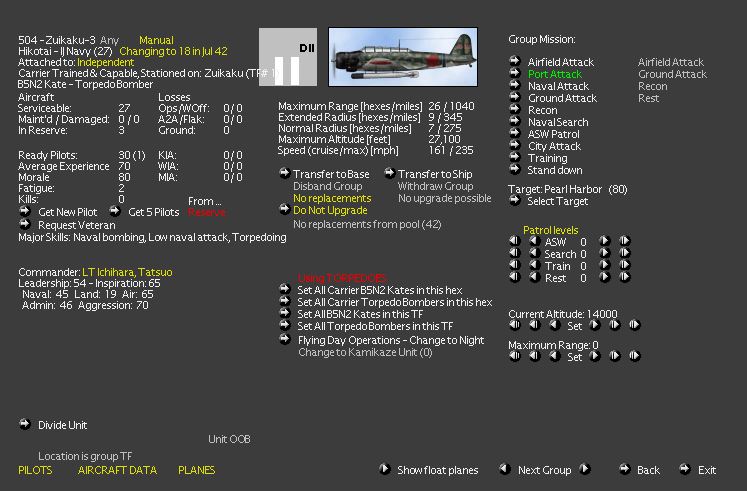Decrease Rest patrol level with plain left arrow
747x491 pixels.
[535, 277]
